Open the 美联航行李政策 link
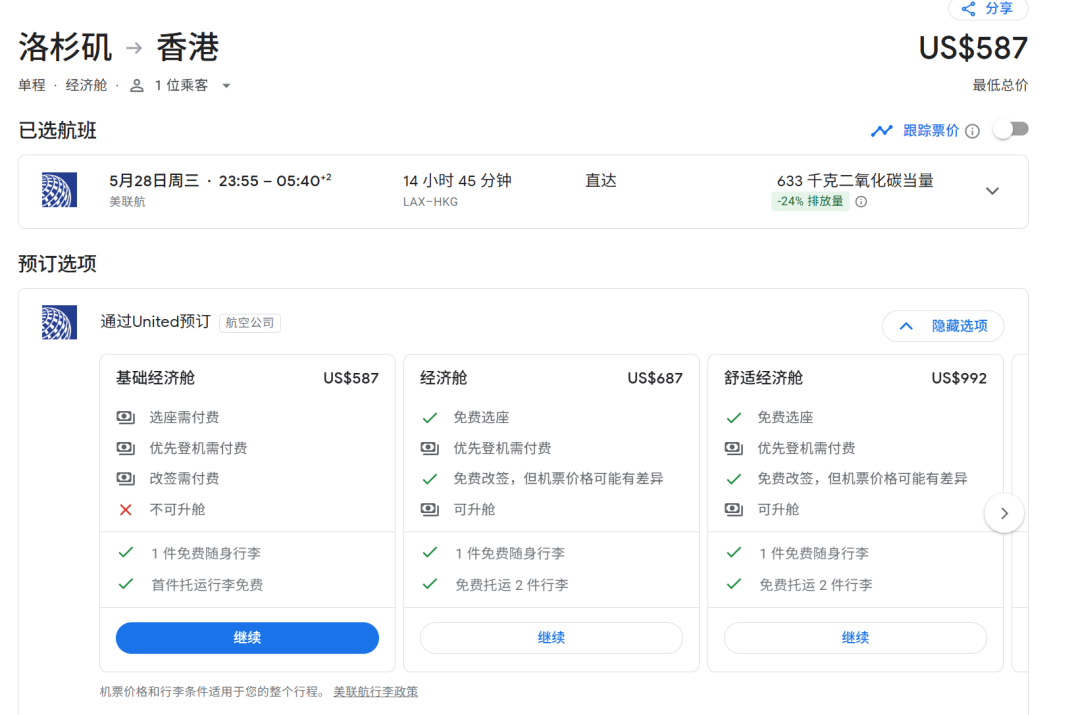 click(x=375, y=692)
